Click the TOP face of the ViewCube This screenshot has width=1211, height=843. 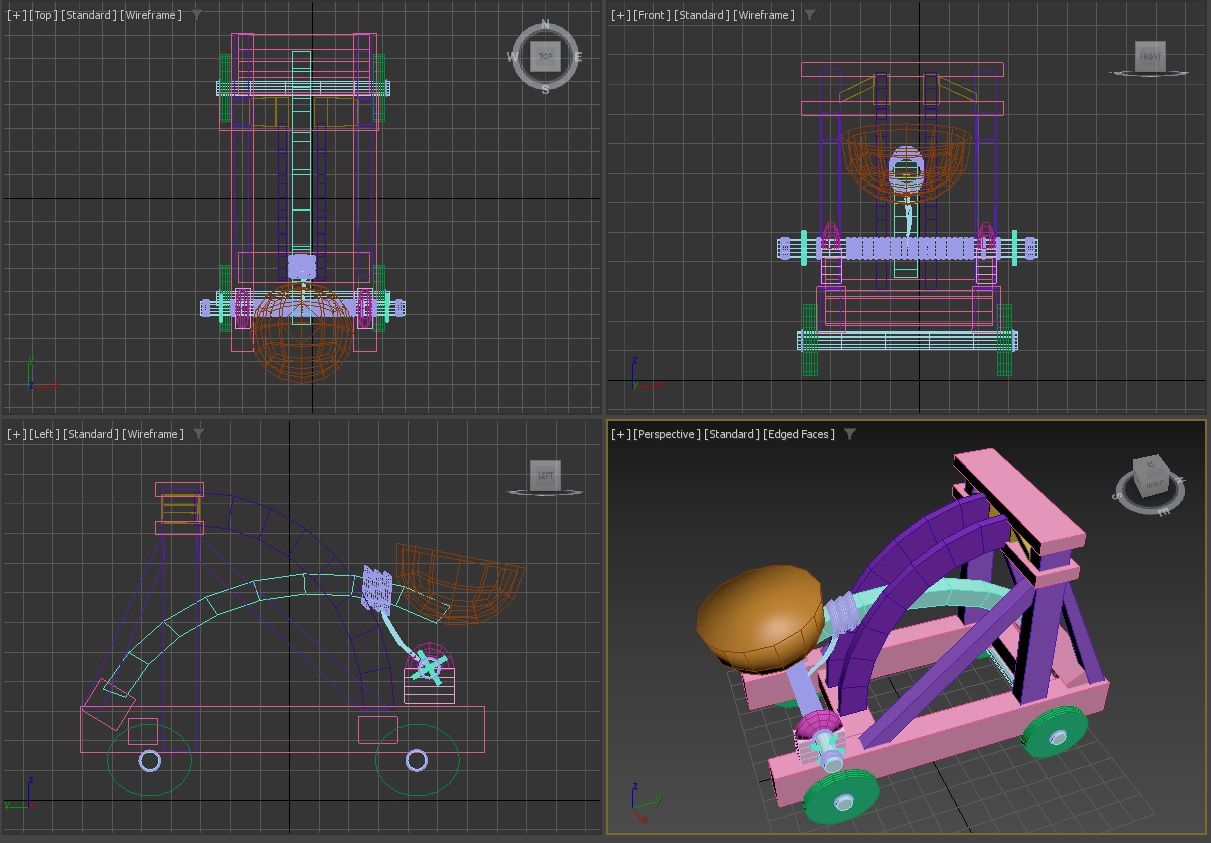point(545,56)
